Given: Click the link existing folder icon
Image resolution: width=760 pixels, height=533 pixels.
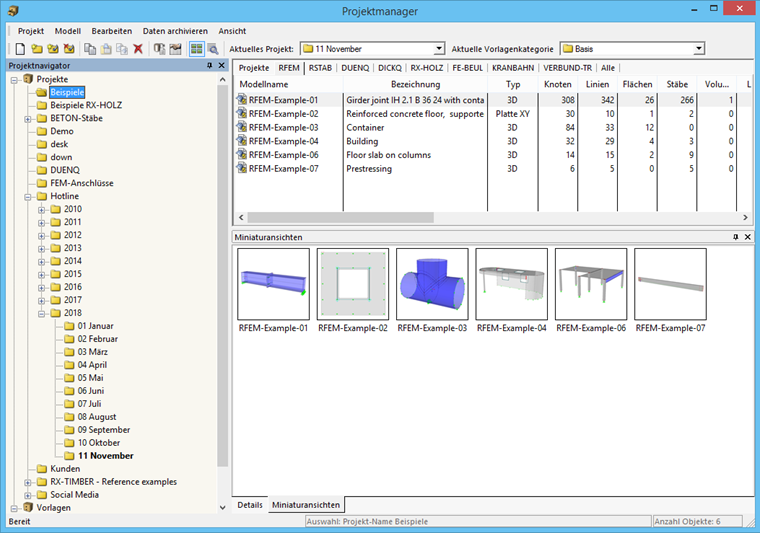Looking at the screenshot, I should click(53, 49).
